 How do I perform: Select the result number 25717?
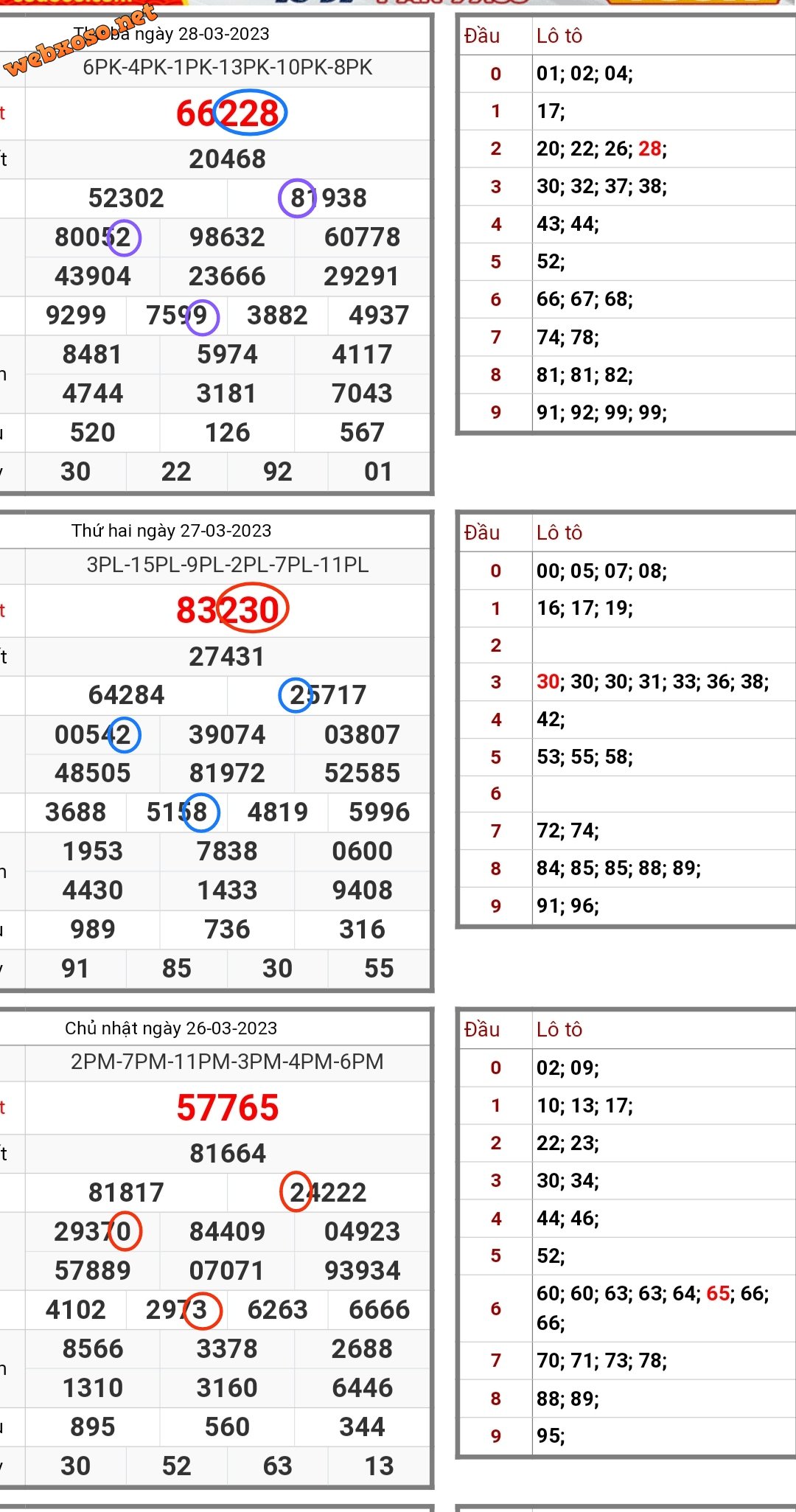[328, 695]
